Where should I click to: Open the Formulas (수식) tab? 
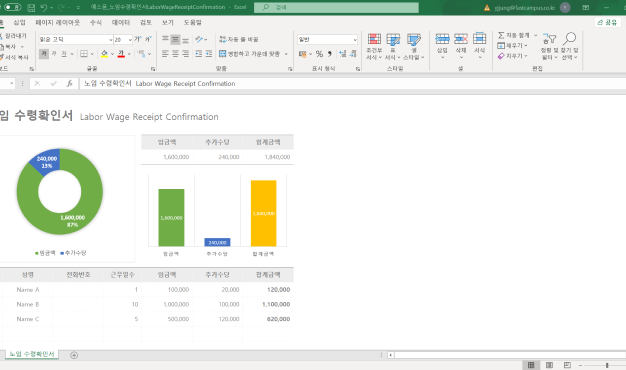tap(95, 22)
